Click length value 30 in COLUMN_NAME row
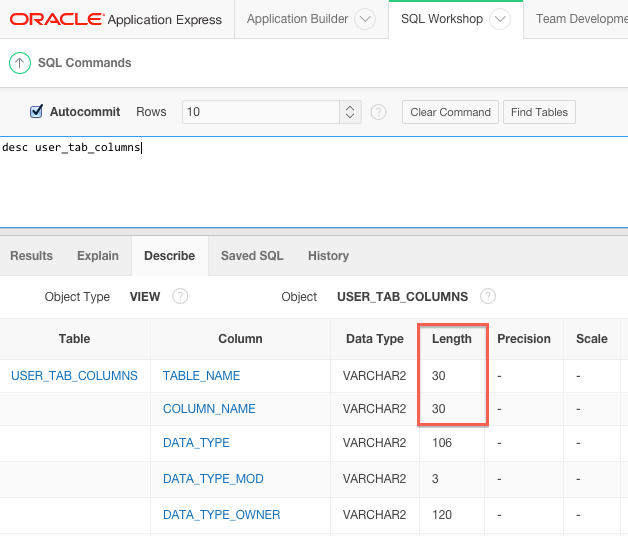Screen dimensions: 628x536 439,409
